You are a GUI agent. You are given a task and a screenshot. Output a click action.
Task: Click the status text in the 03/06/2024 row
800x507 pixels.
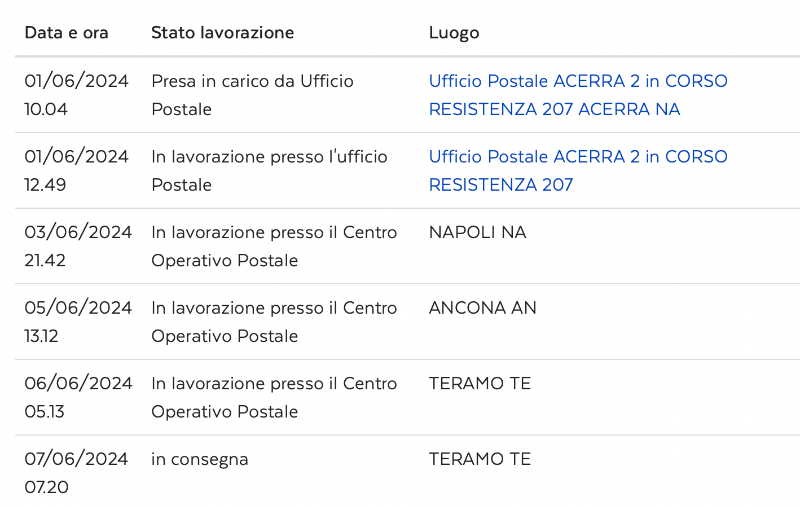pyautogui.click(x=274, y=246)
